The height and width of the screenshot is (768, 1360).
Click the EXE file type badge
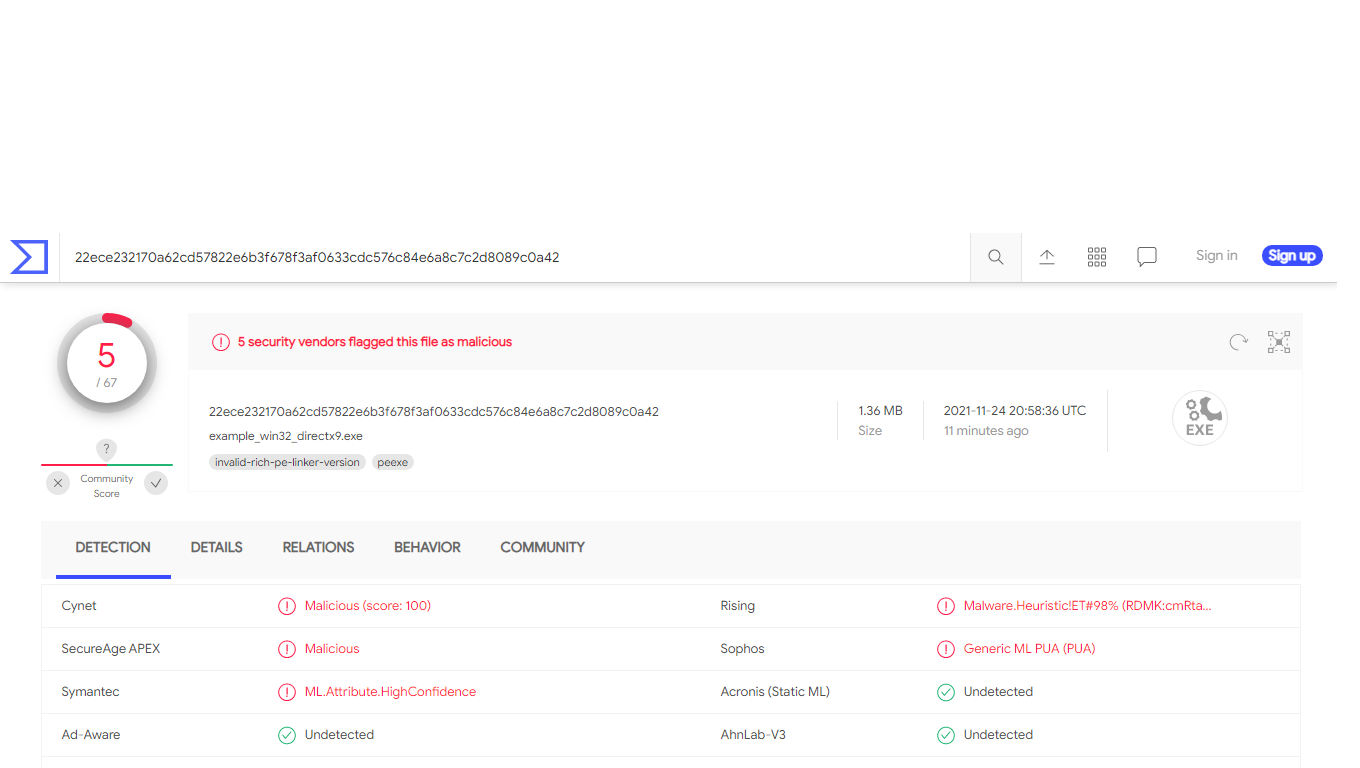tap(1200, 417)
